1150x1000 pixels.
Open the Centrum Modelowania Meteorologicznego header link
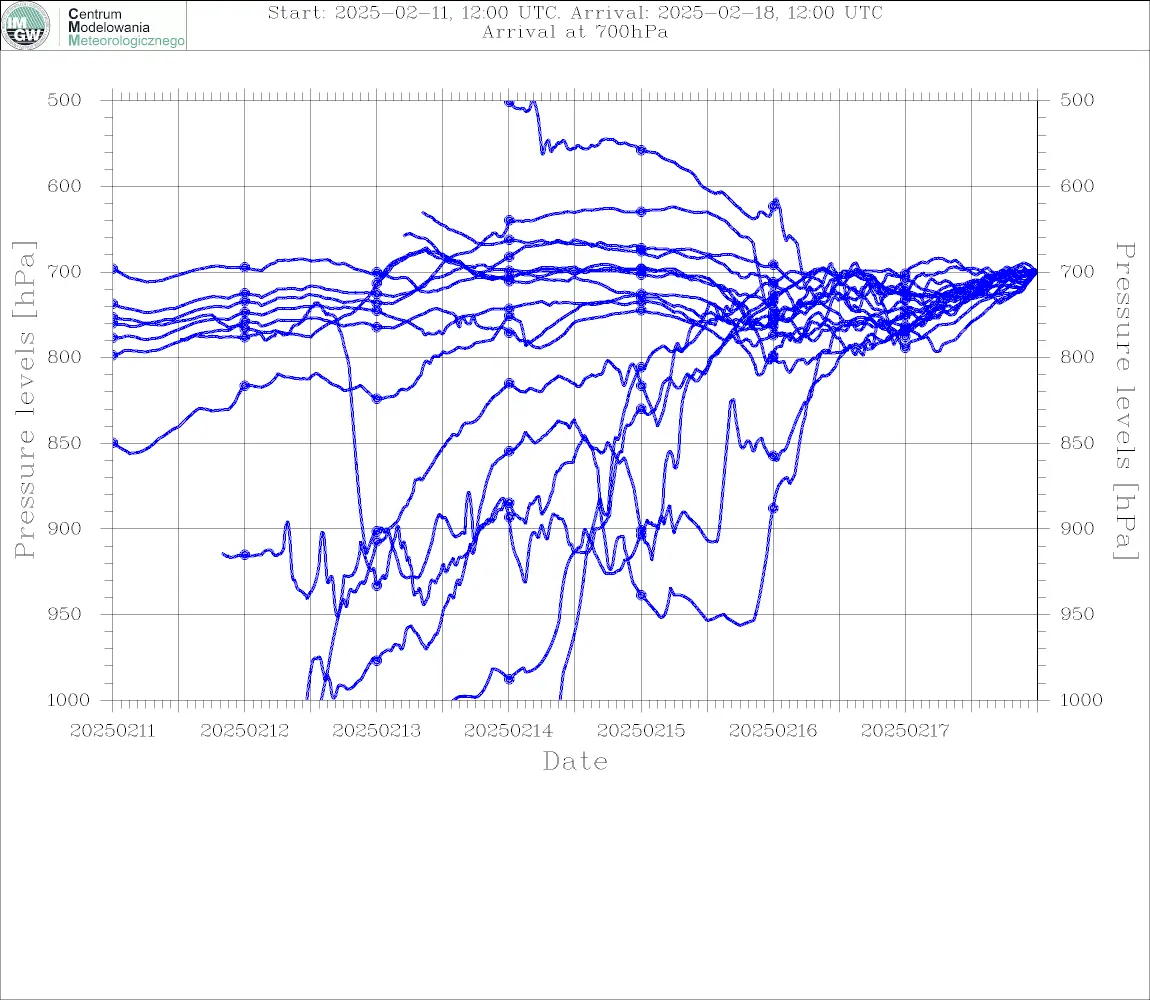(x=125, y=27)
